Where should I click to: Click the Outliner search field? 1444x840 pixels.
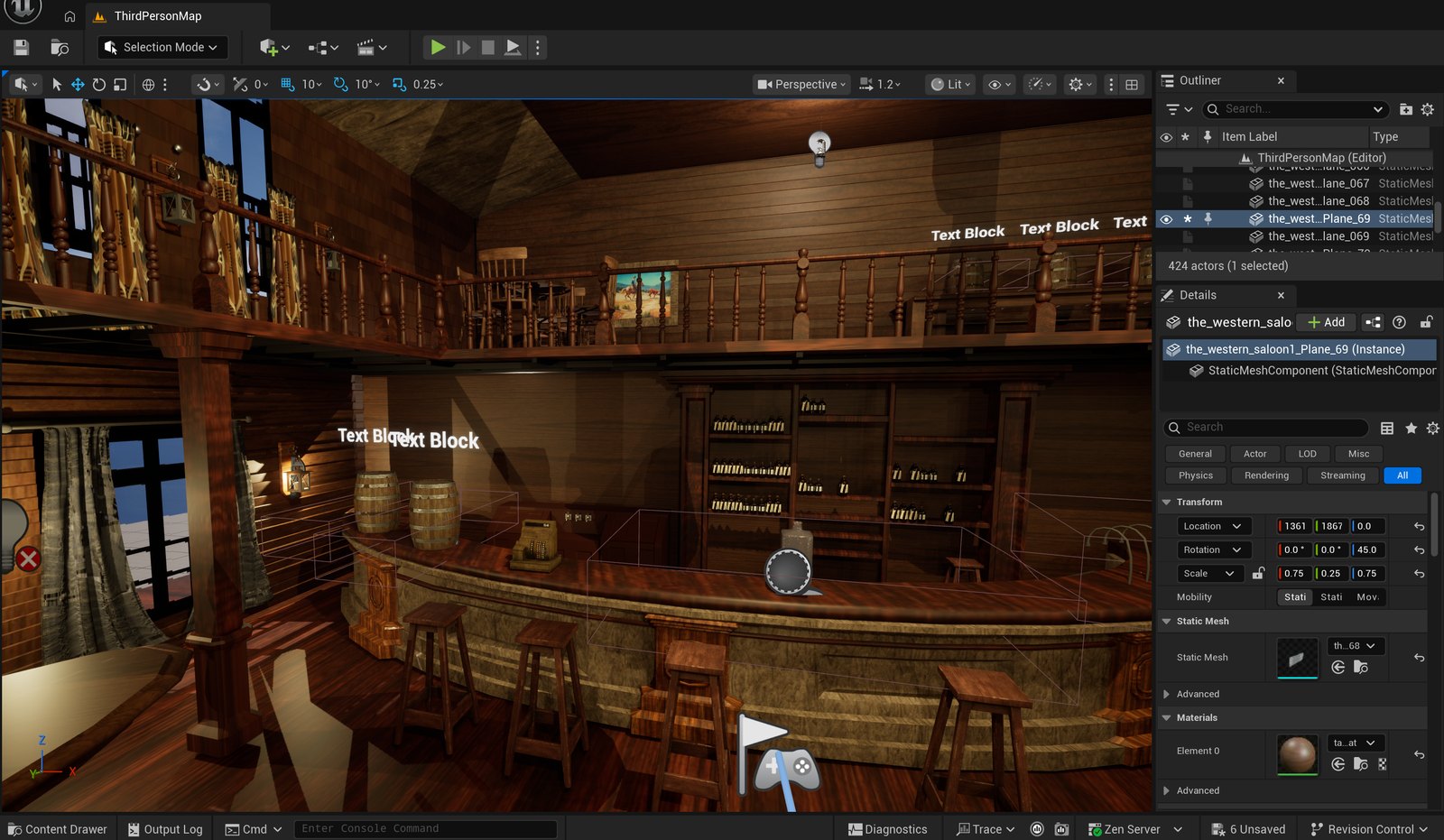click(x=1296, y=109)
